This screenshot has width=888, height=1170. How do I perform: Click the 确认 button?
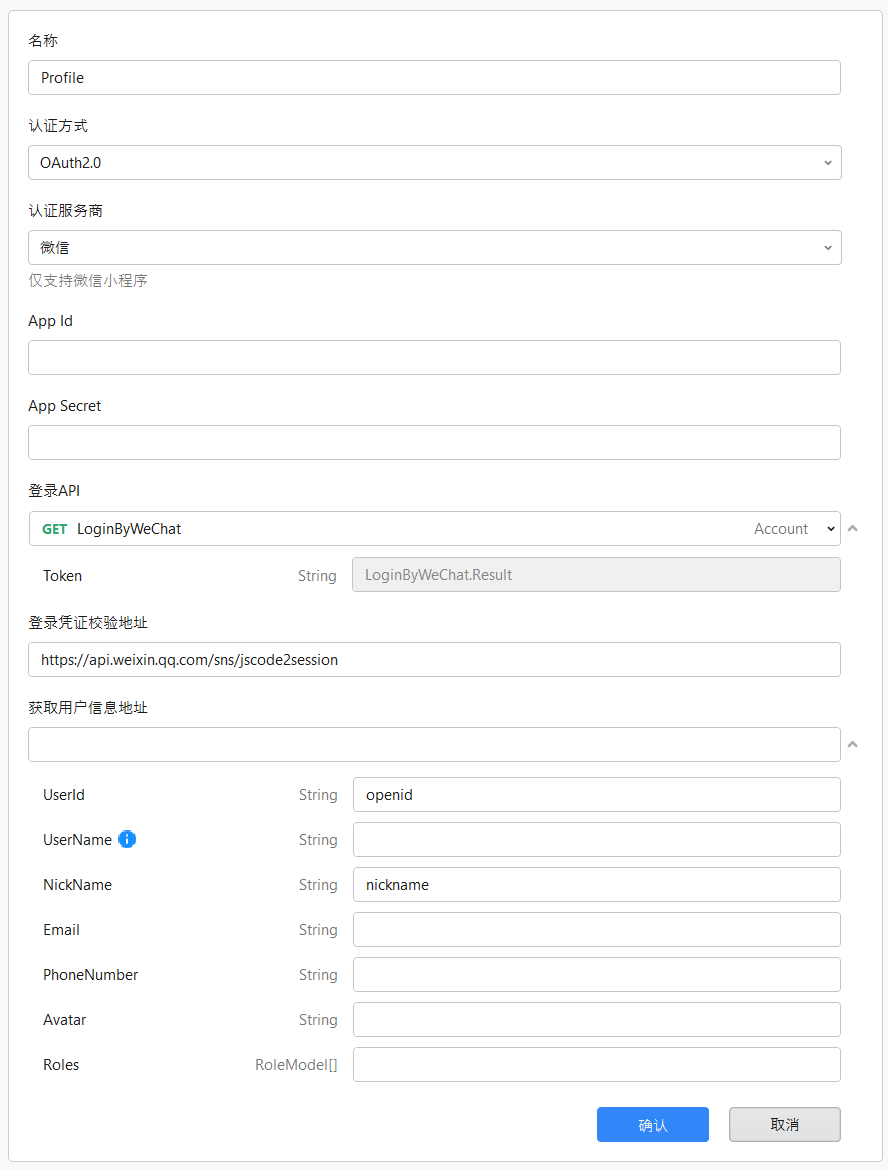coord(652,1124)
